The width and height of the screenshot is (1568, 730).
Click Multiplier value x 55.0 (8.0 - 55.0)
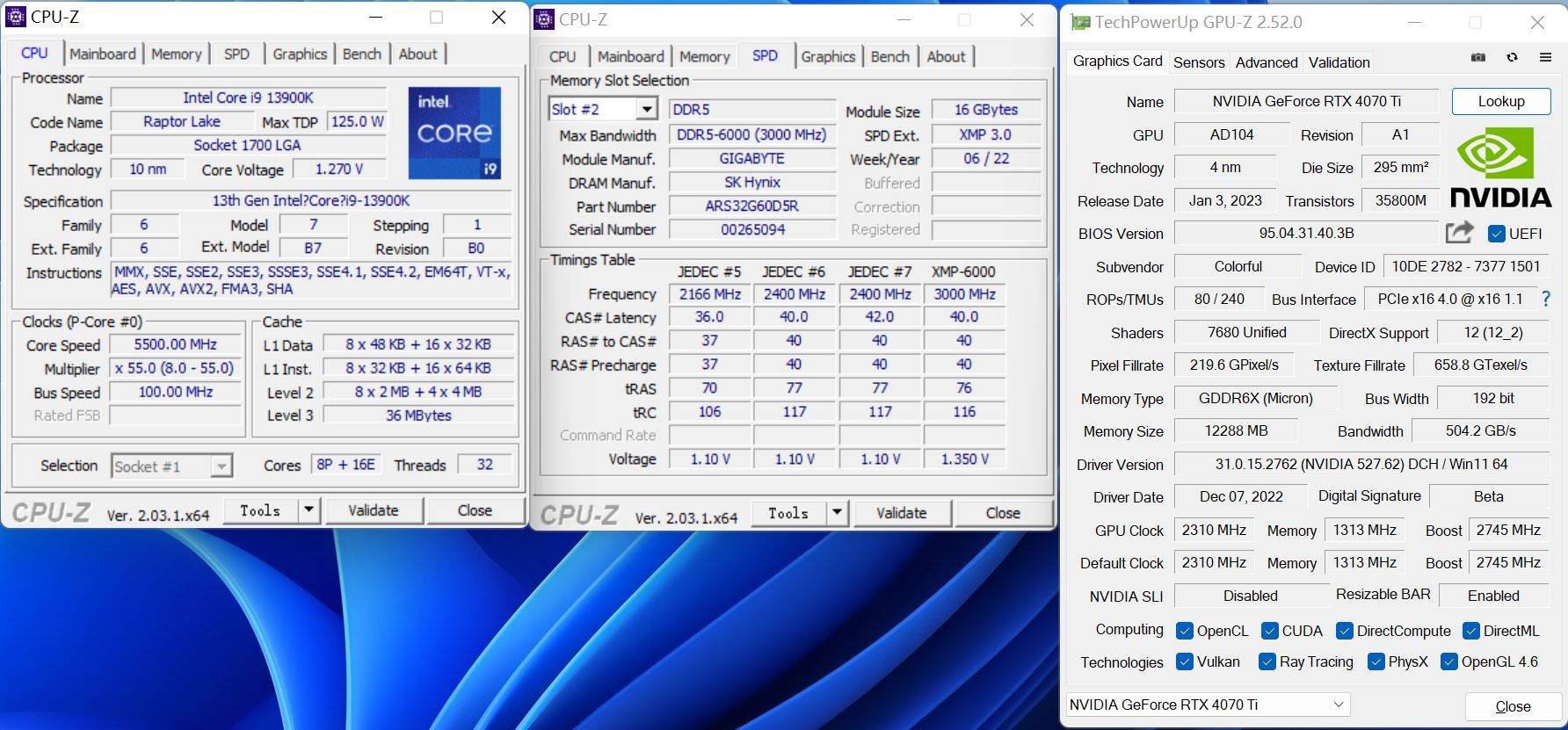175,368
